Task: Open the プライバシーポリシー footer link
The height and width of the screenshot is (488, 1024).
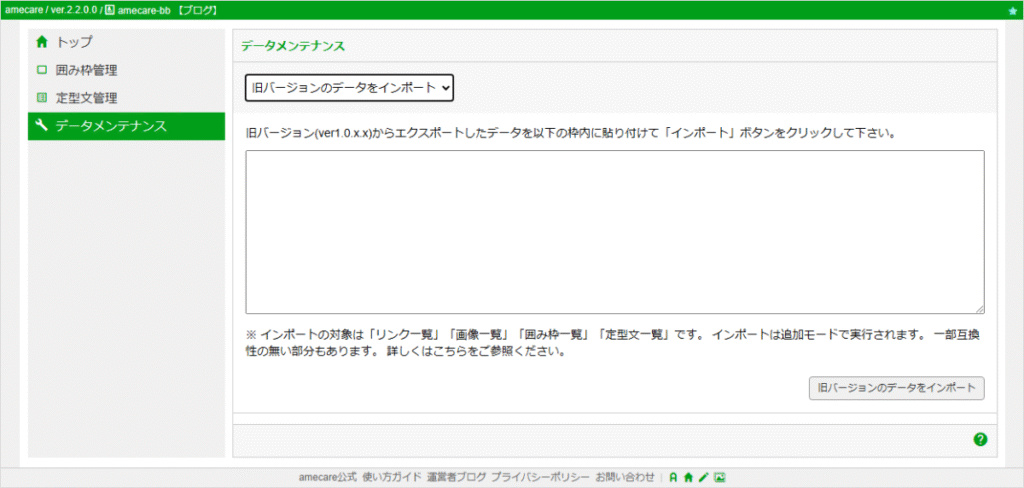Action: point(541,478)
